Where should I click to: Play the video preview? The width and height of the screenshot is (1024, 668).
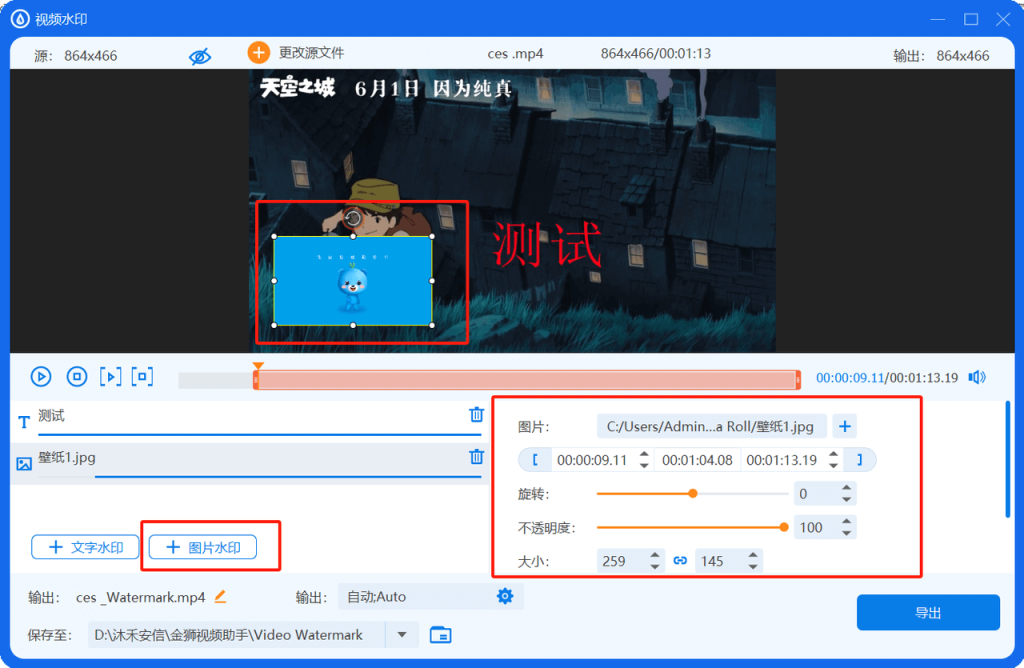coord(40,377)
